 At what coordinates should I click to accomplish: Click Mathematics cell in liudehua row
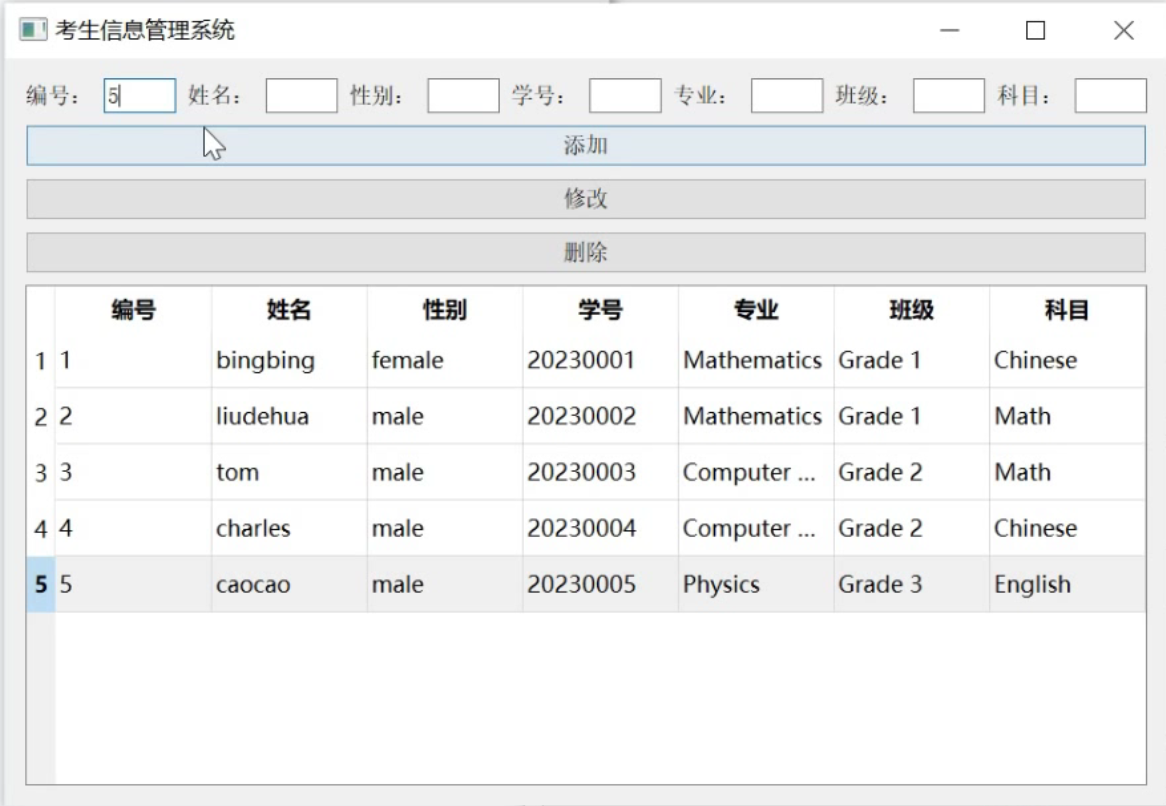(x=756, y=416)
